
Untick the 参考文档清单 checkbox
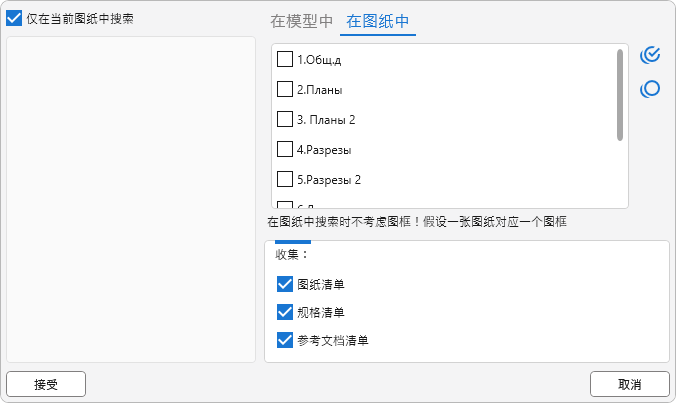point(285,340)
